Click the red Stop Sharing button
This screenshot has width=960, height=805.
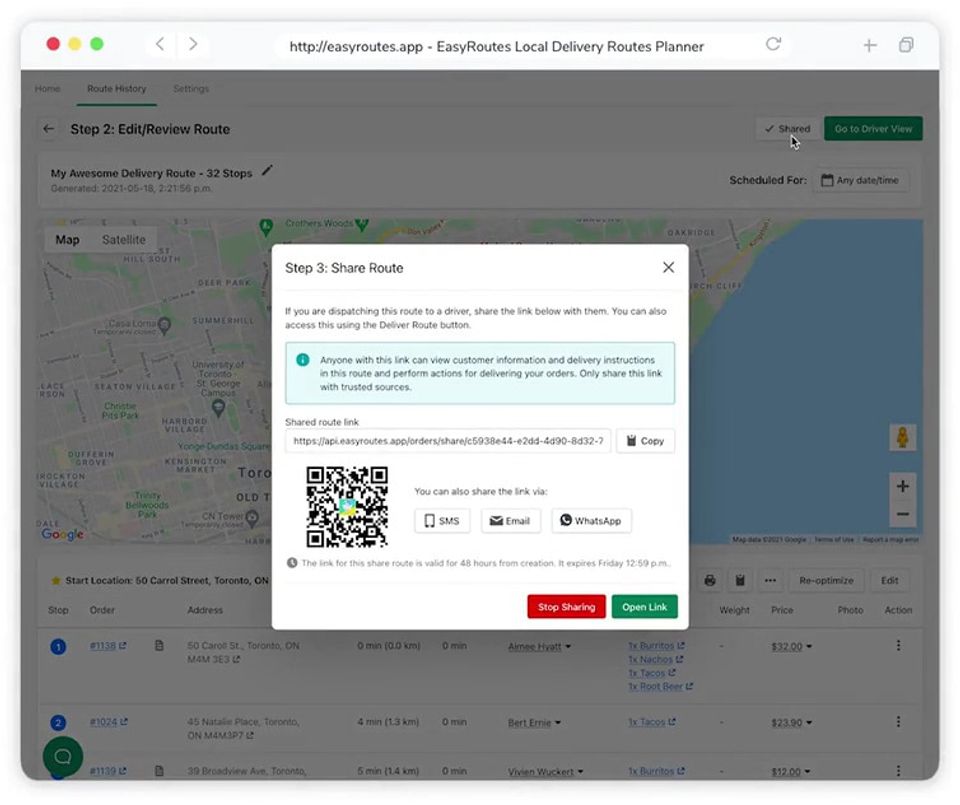tap(566, 607)
